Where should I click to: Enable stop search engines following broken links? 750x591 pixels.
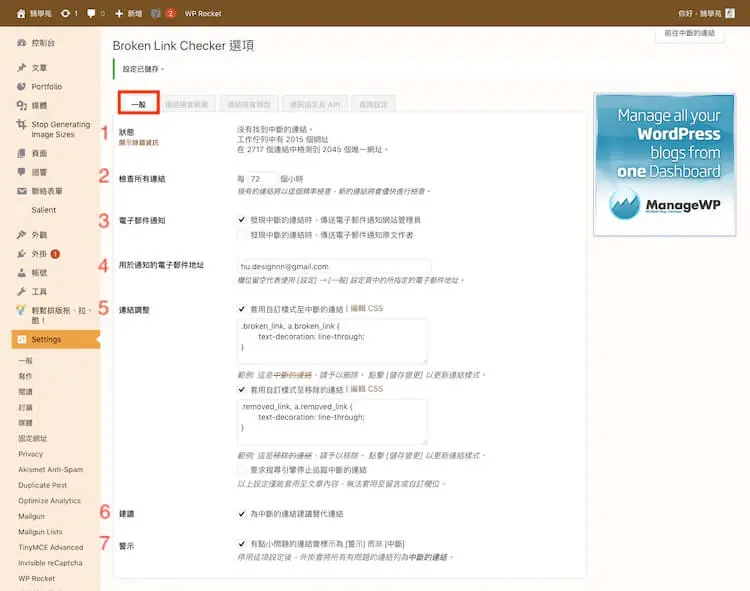coord(242,470)
